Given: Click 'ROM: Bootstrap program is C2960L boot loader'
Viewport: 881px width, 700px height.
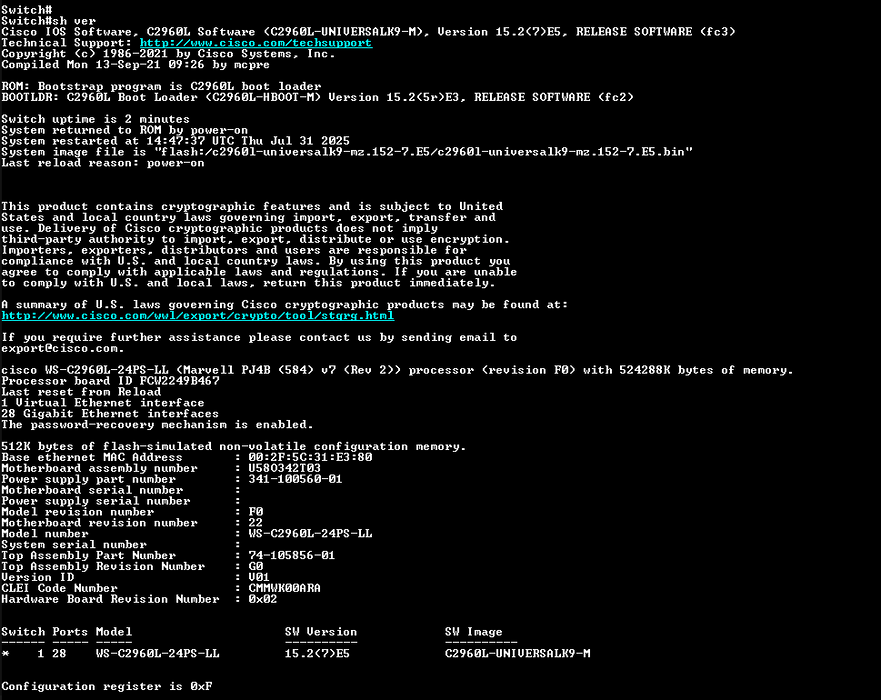Looking at the screenshot, I should (161, 87).
